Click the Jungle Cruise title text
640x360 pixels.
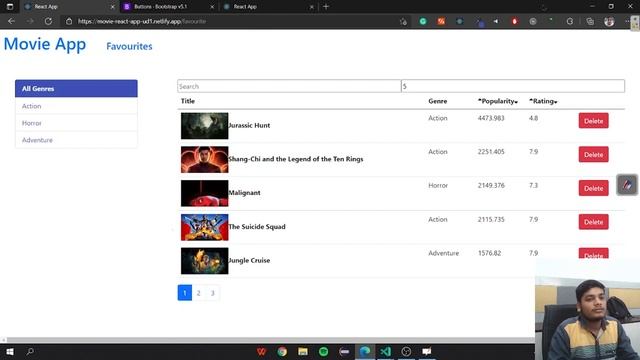249,260
